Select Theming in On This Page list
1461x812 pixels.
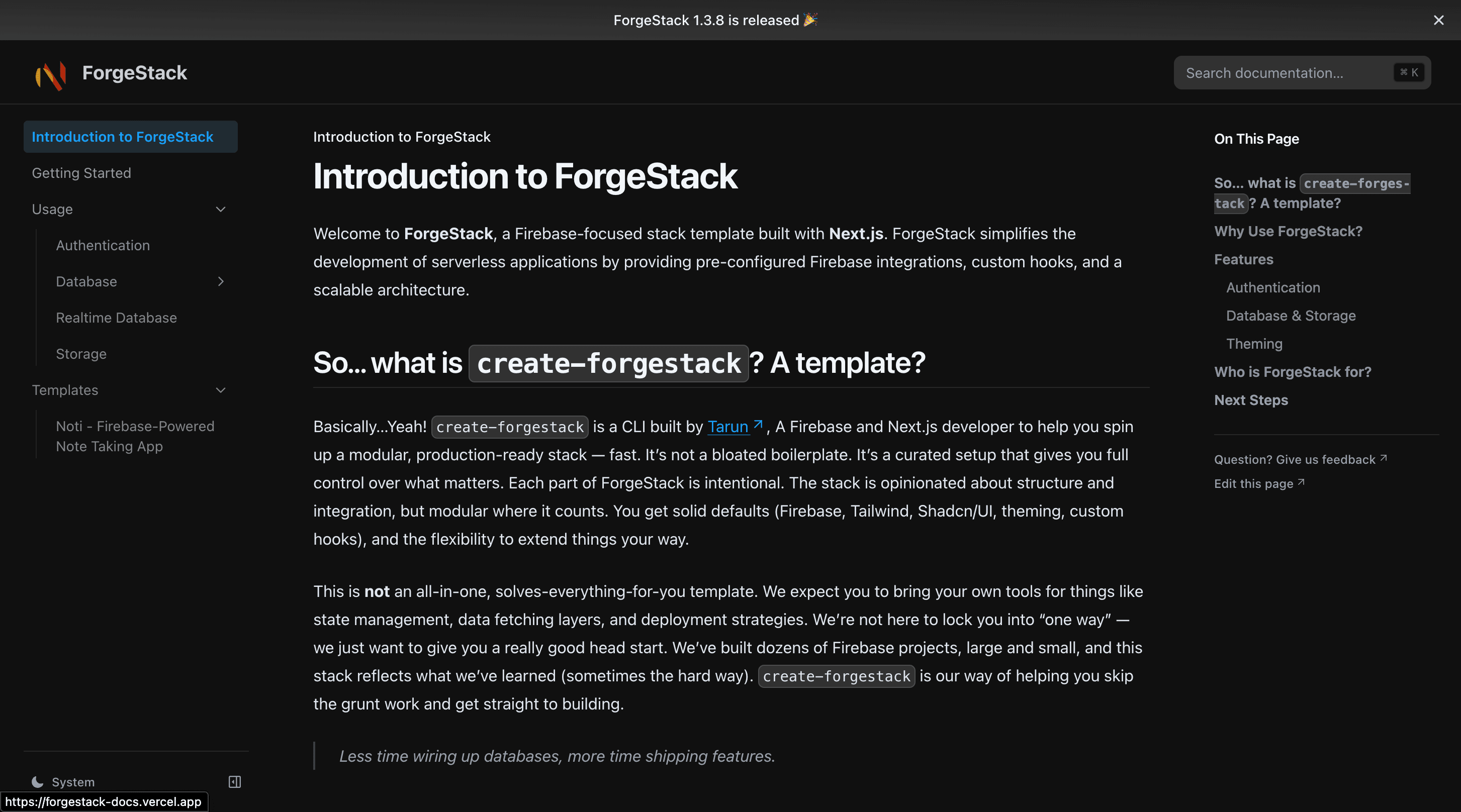click(1254, 343)
